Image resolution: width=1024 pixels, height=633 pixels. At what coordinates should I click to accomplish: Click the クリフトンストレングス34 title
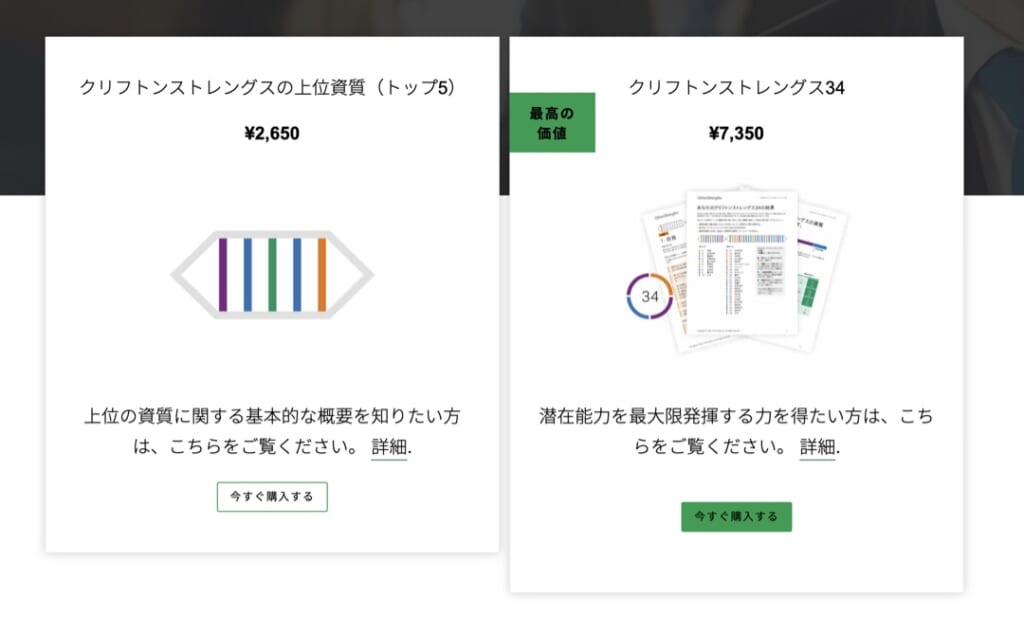click(737, 88)
